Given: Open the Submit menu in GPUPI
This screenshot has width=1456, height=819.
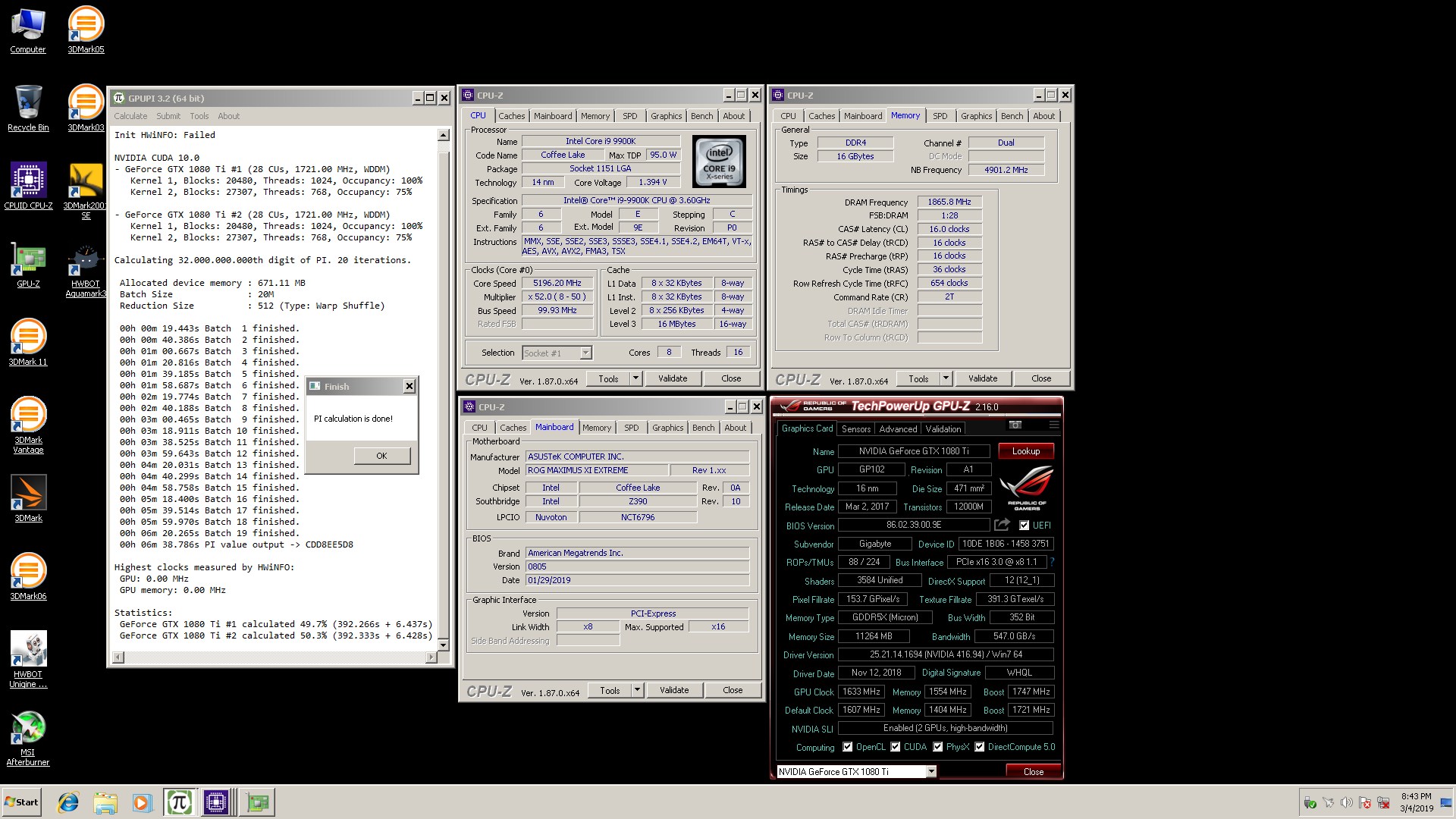Looking at the screenshot, I should pyautogui.click(x=168, y=116).
